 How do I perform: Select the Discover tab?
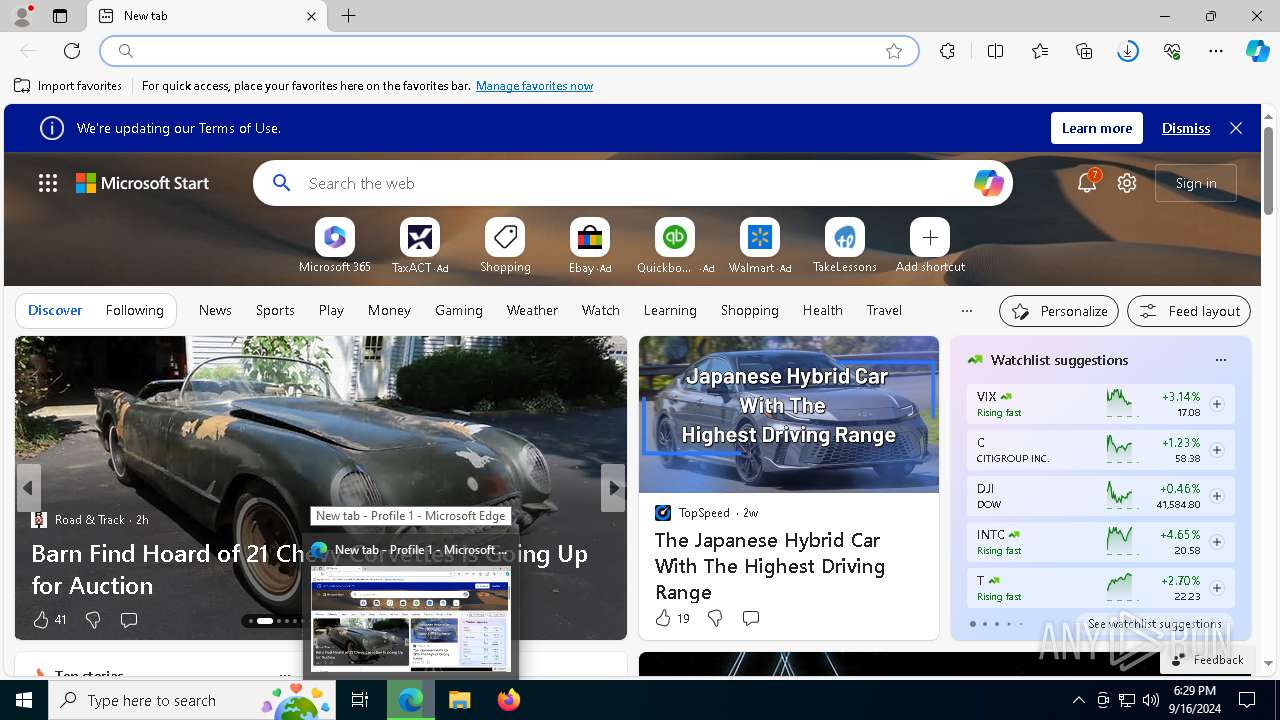[x=55, y=311]
